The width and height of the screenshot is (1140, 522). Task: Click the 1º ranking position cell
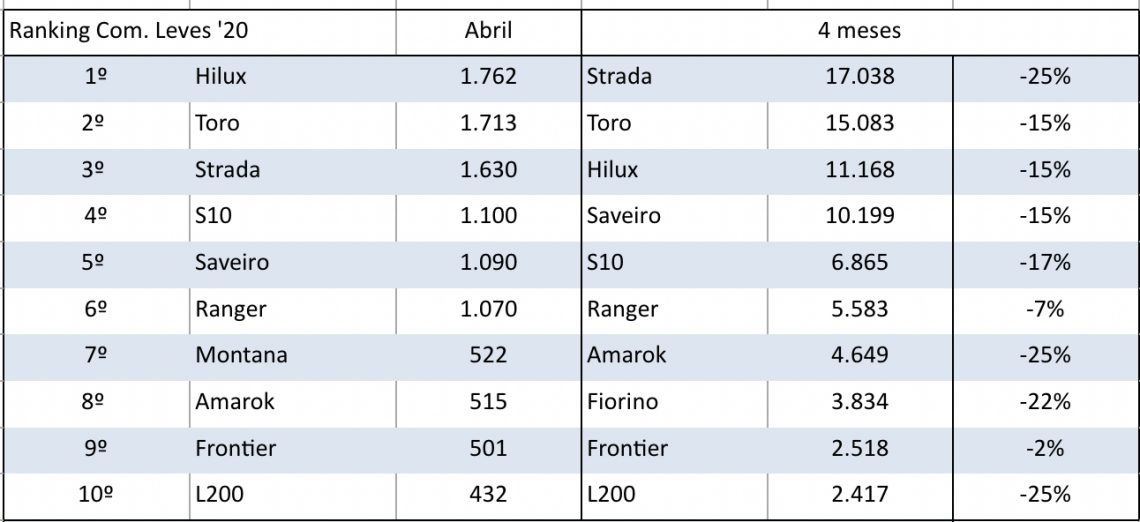(x=97, y=77)
